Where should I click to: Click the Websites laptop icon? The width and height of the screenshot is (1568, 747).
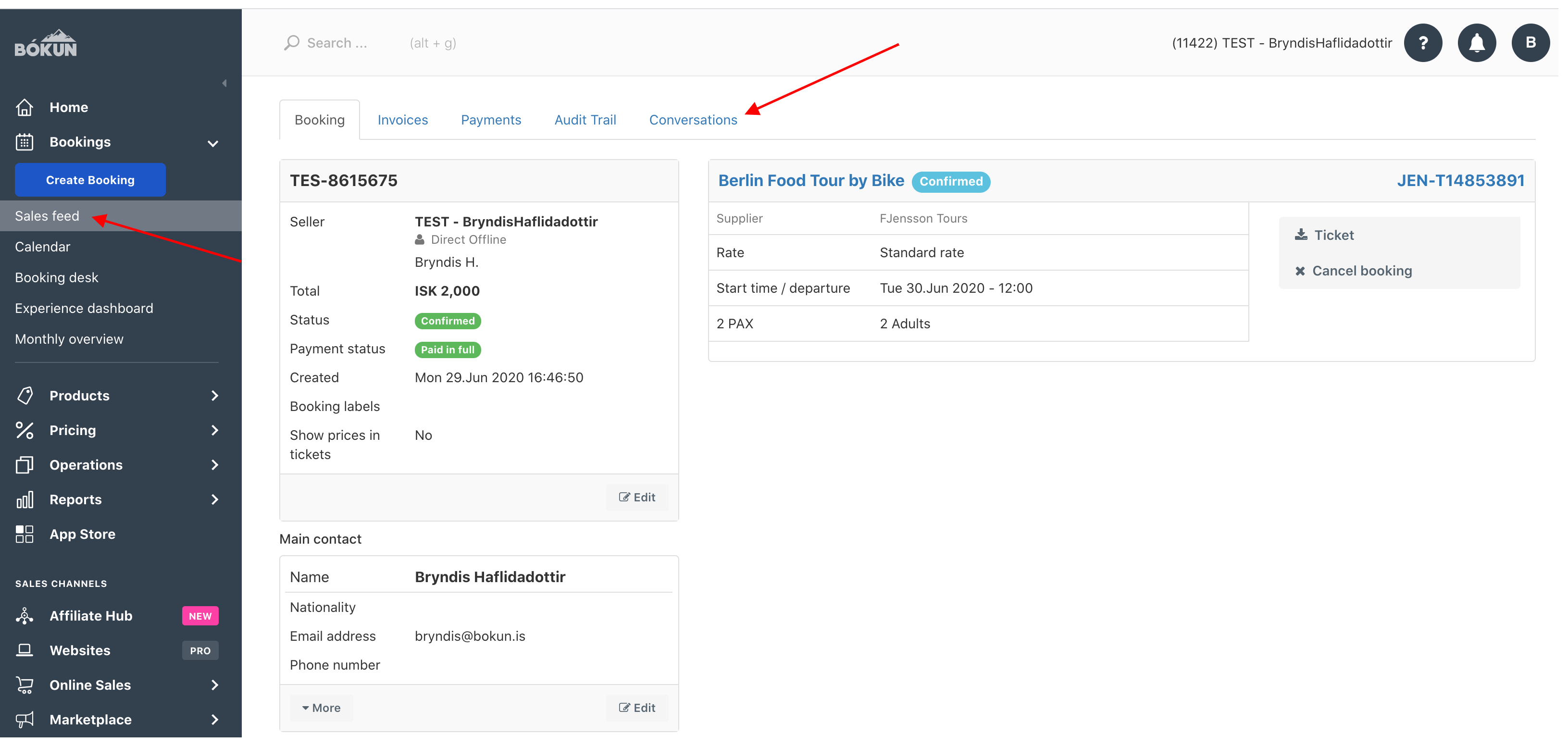tap(25, 651)
